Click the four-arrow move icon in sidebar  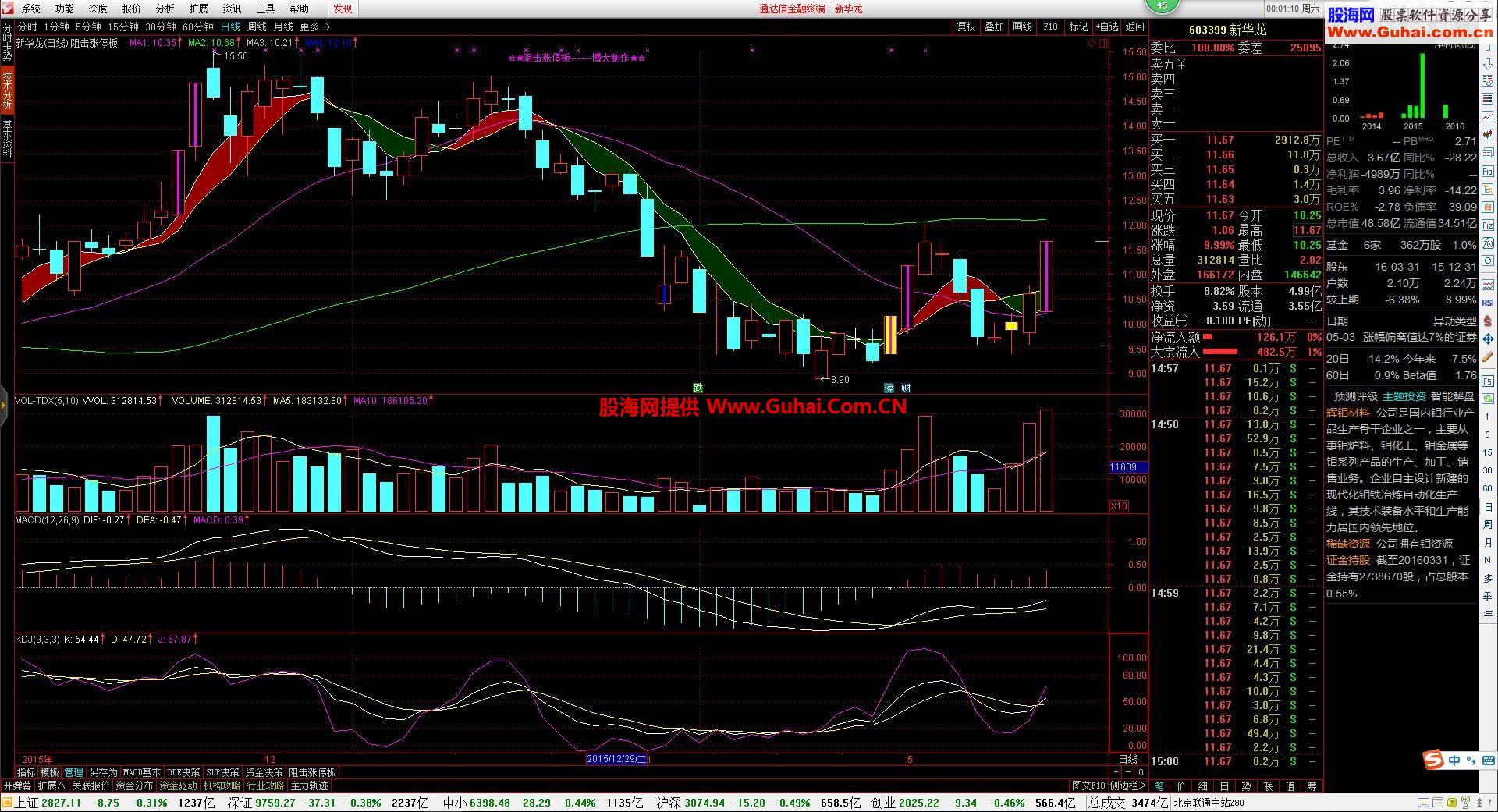1488,339
